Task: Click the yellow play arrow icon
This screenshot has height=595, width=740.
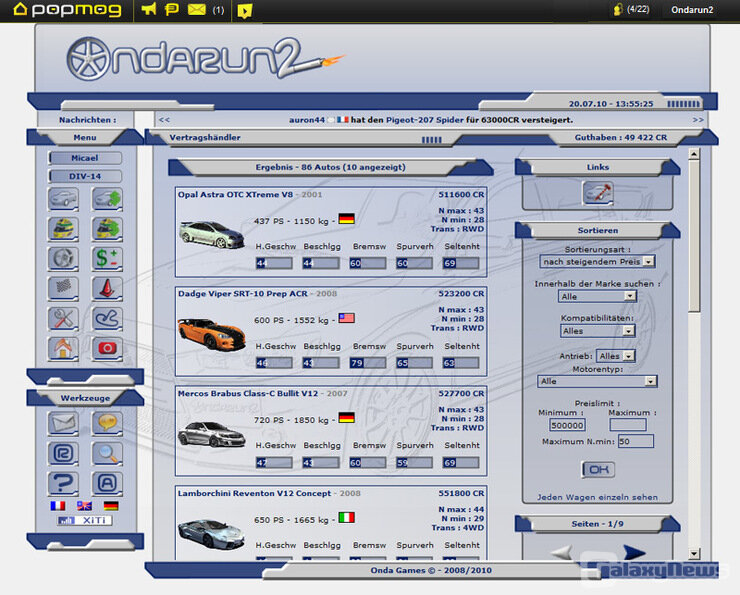Action: point(244,10)
